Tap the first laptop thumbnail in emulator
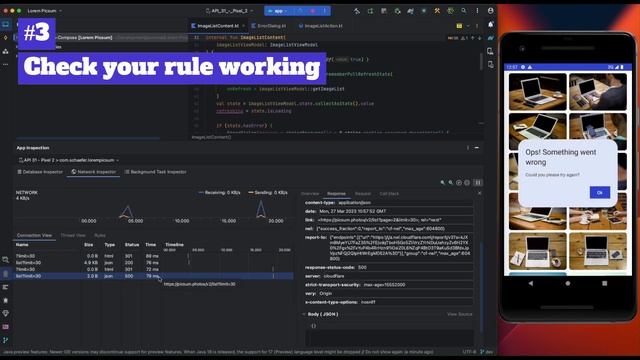The height and width of the screenshot is (360, 640). [x=538, y=92]
